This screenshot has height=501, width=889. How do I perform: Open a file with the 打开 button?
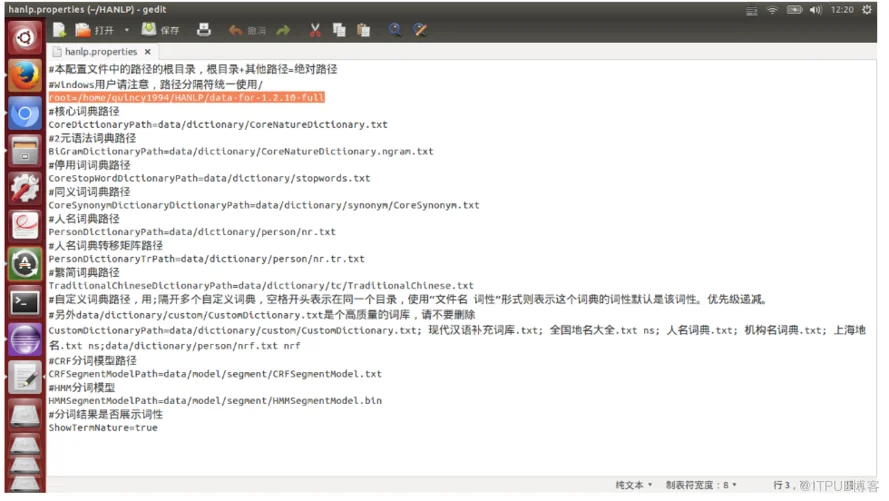[x=95, y=30]
